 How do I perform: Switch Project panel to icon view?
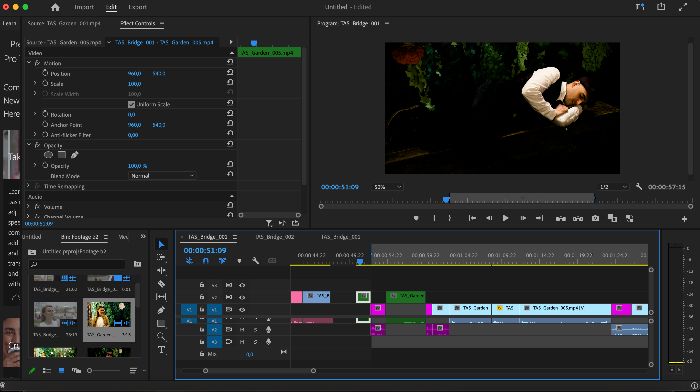pos(62,370)
